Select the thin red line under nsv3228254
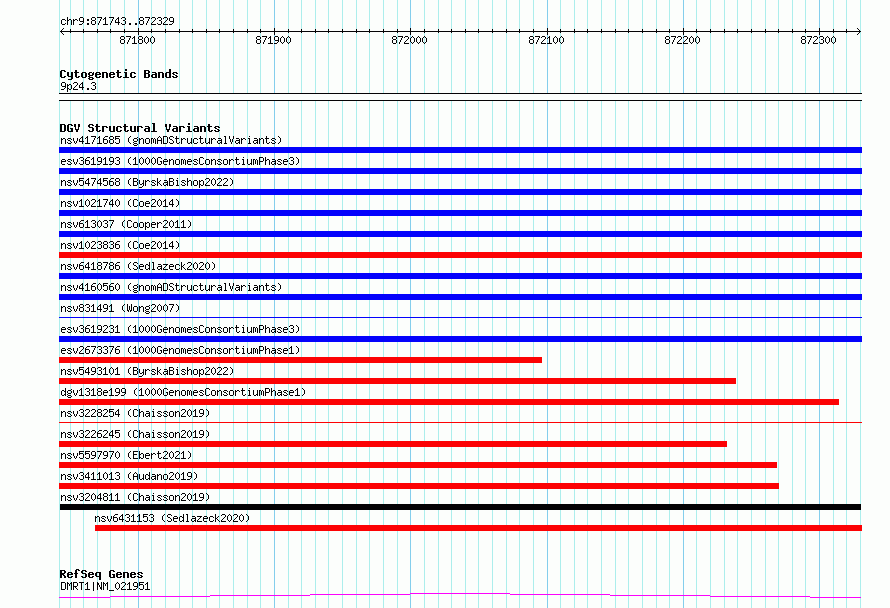The width and height of the screenshot is (890, 608). click(x=460, y=422)
